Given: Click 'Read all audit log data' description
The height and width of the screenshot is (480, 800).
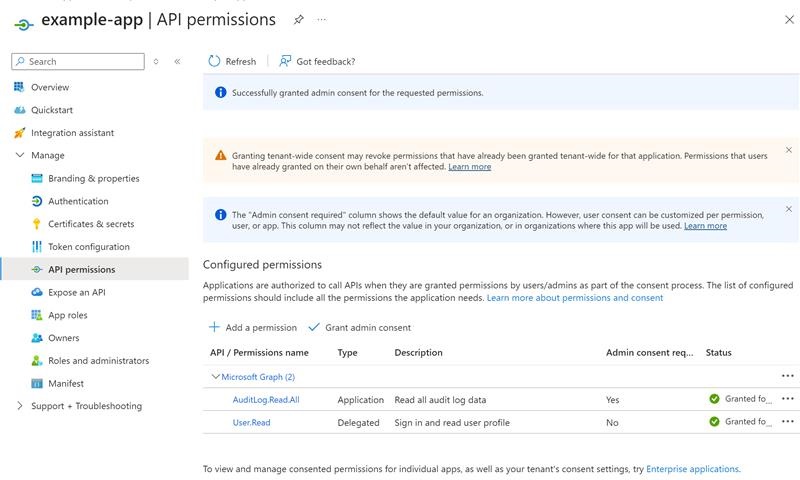Looking at the screenshot, I should click(x=440, y=400).
